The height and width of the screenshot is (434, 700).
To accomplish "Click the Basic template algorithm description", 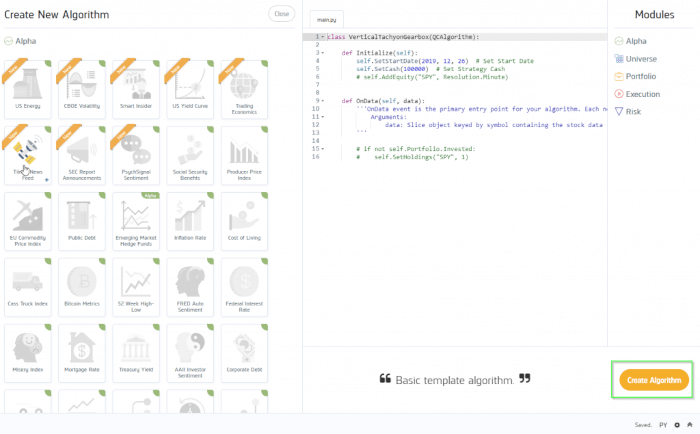I will pos(454,380).
